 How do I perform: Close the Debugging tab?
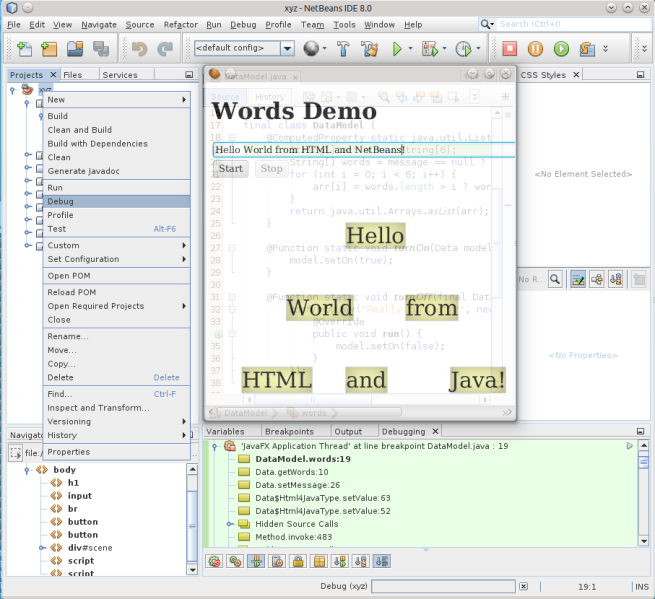click(435, 431)
